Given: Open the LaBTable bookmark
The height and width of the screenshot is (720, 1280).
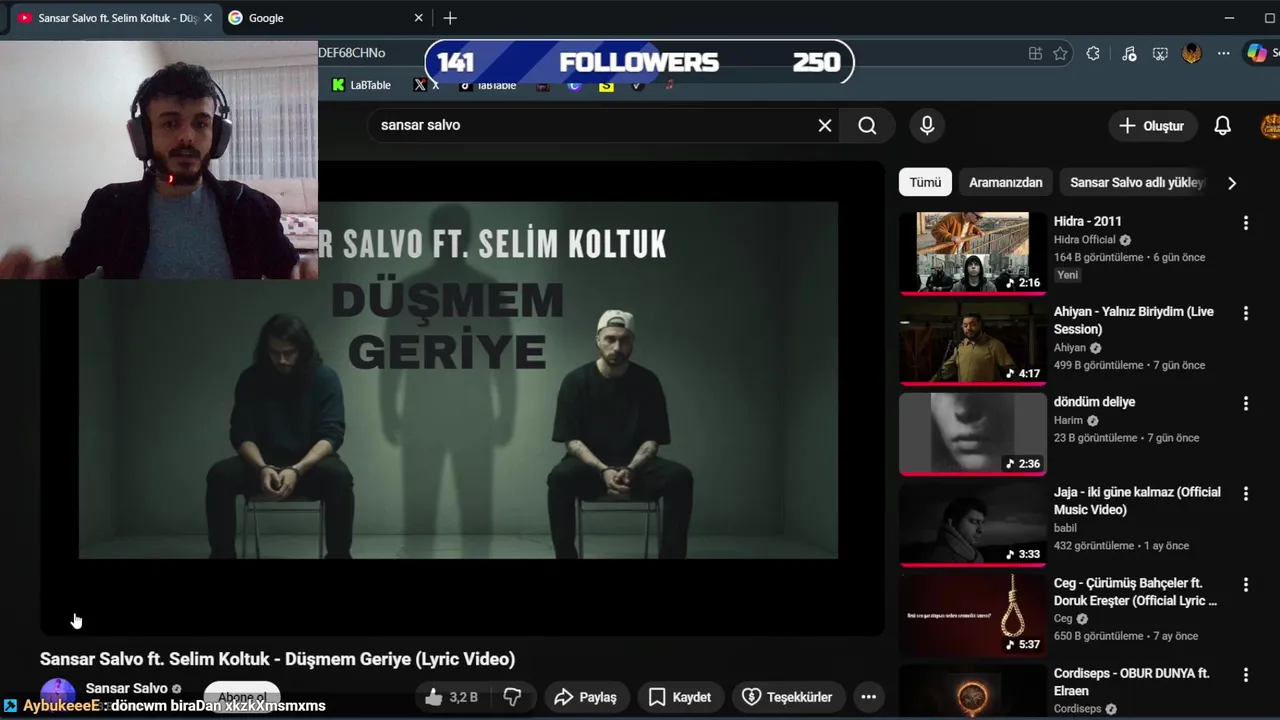Looking at the screenshot, I should tap(362, 85).
